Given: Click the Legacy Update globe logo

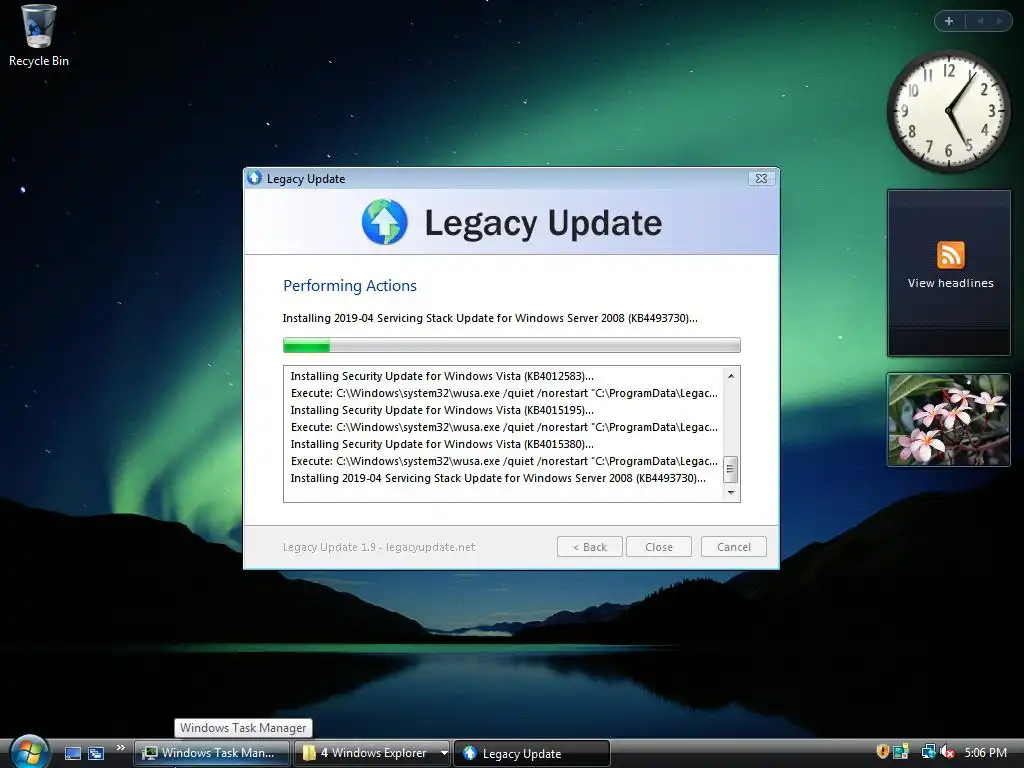Looking at the screenshot, I should [384, 222].
